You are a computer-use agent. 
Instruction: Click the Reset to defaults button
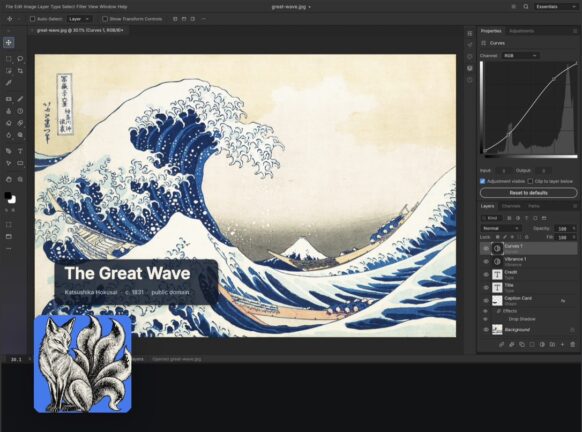(529, 193)
